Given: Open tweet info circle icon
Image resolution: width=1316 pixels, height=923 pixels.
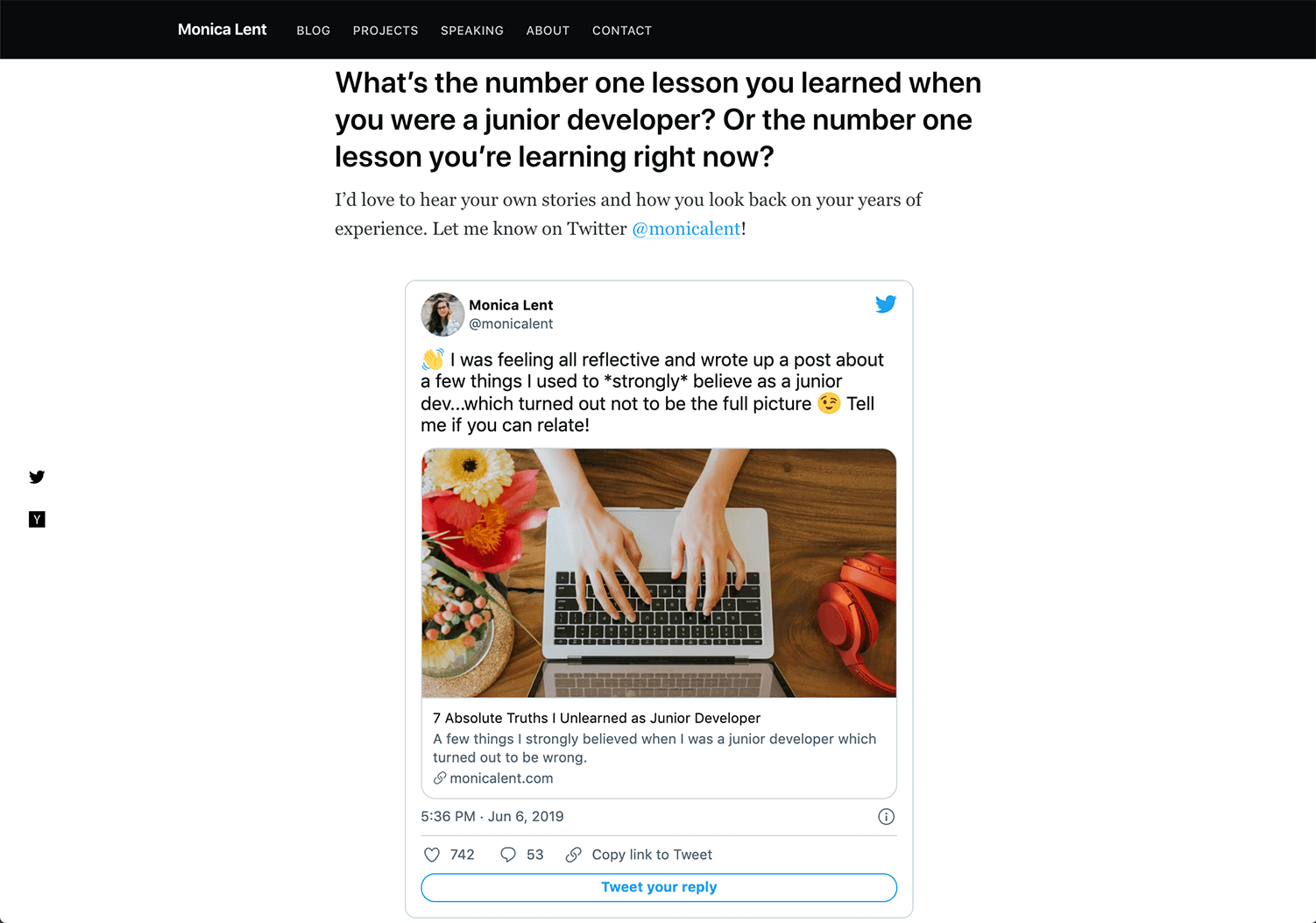Looking at the screenshot, I should (887, 817).
